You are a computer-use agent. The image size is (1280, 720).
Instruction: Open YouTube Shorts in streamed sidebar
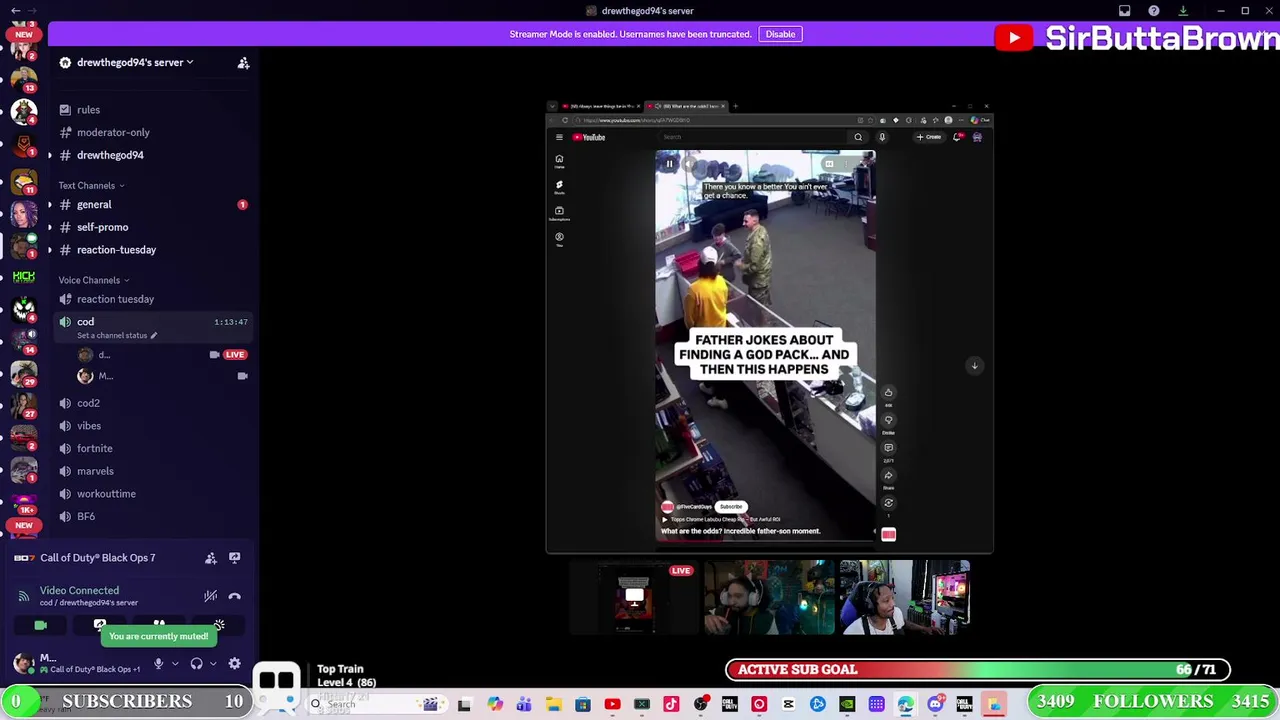(x=559, y=186)
